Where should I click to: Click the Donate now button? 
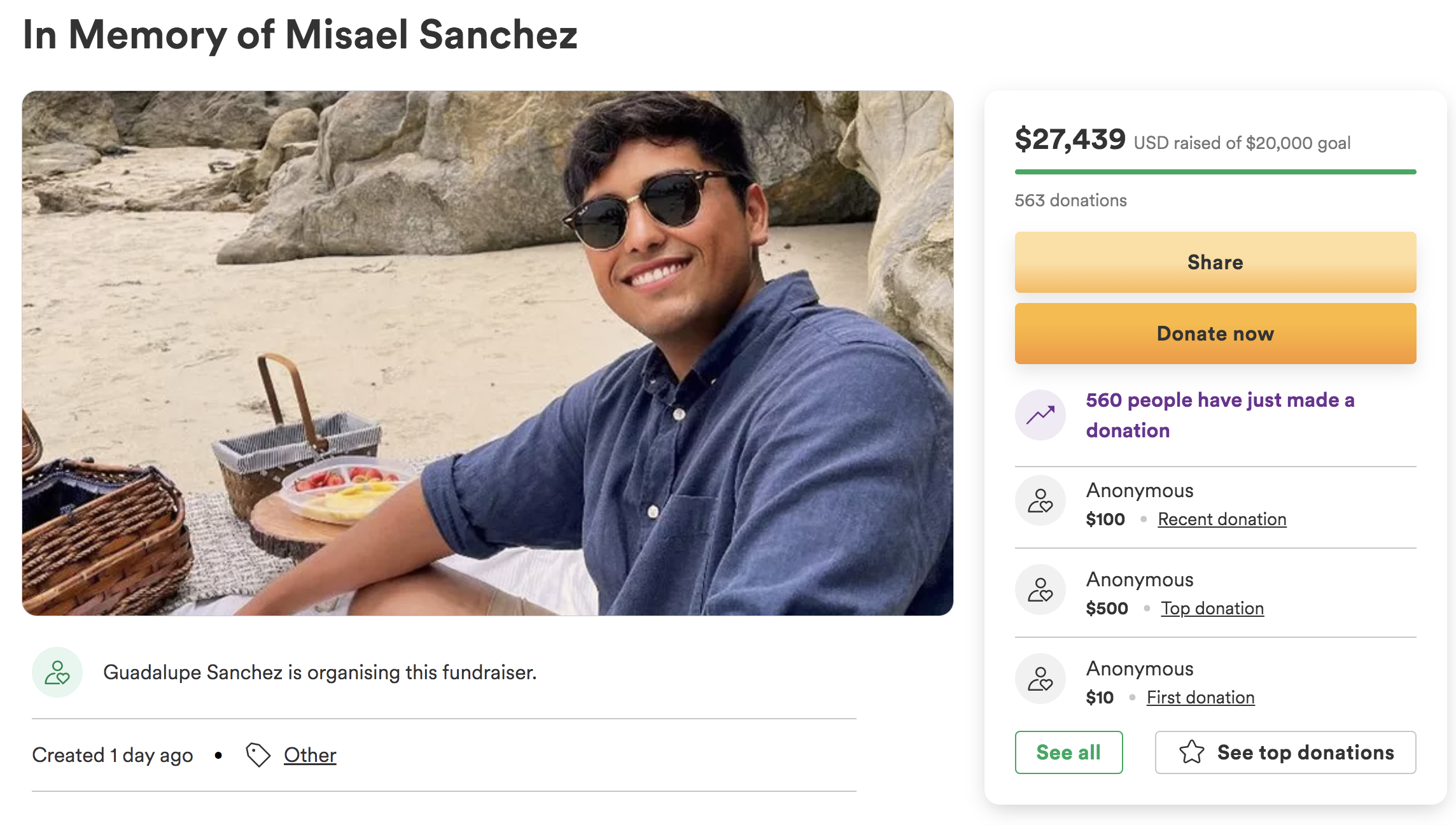pos(1215,334)
